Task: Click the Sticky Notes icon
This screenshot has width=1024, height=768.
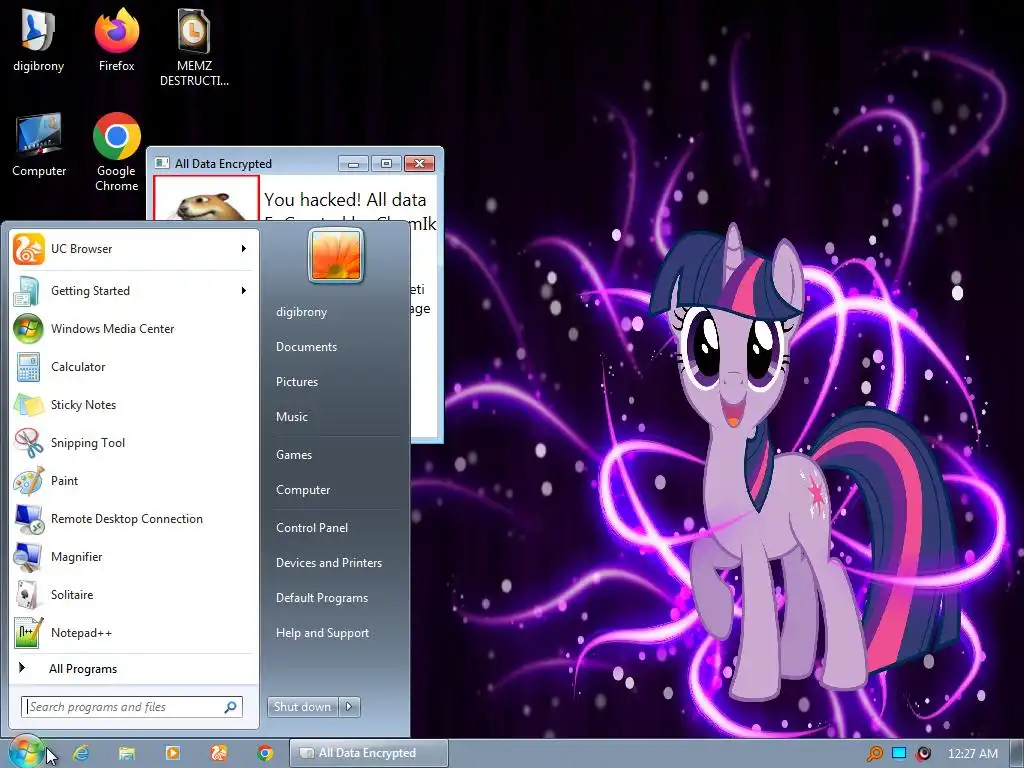Action: tap(29, 405)
